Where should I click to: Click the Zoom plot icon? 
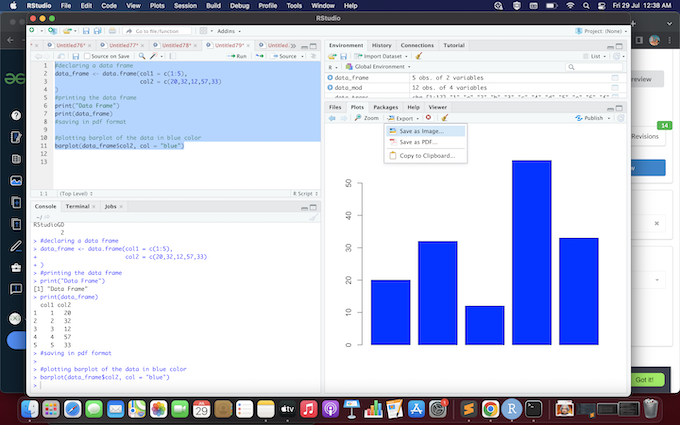(366, 118)
